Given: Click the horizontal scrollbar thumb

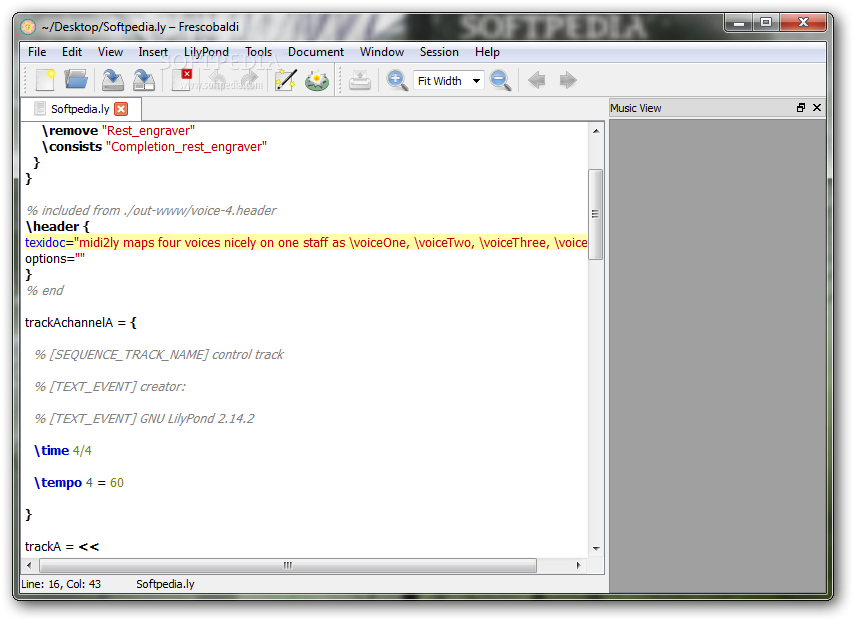Looking at the screenshot, I should click(288, 565).
